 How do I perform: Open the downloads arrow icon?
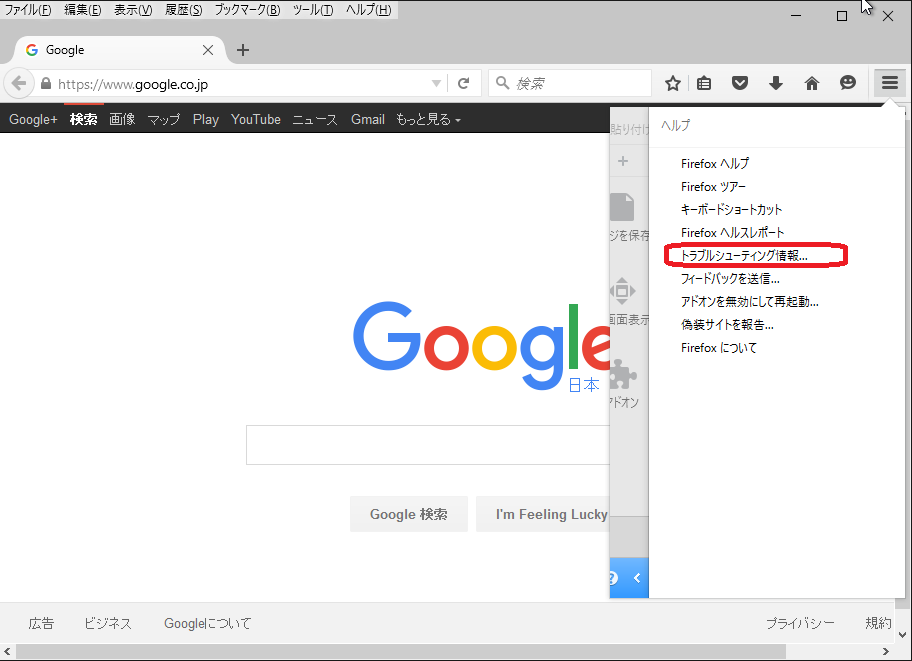click(x=776, y=83)
